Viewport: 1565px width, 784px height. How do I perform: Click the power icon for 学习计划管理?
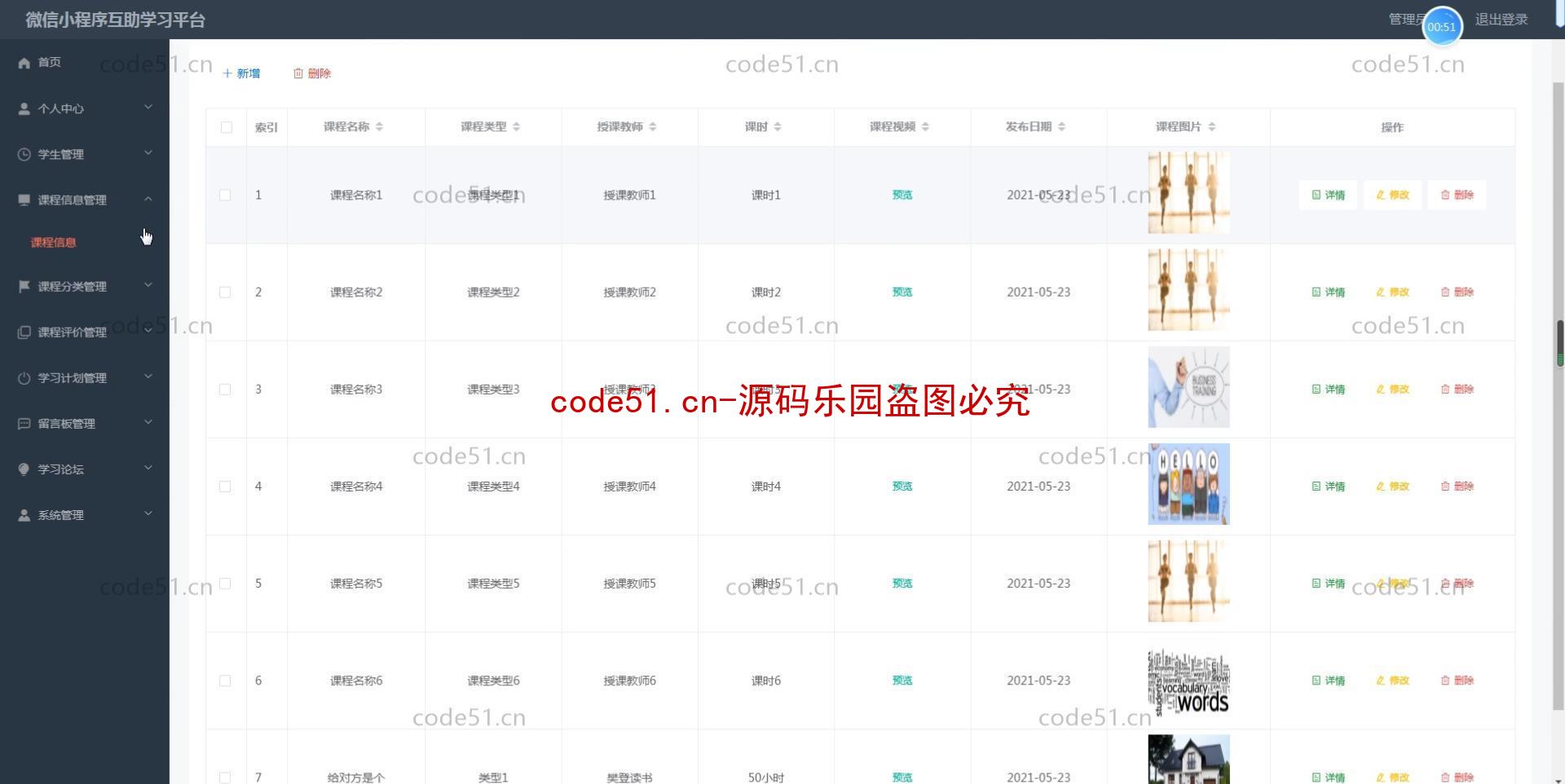(24, 377)
